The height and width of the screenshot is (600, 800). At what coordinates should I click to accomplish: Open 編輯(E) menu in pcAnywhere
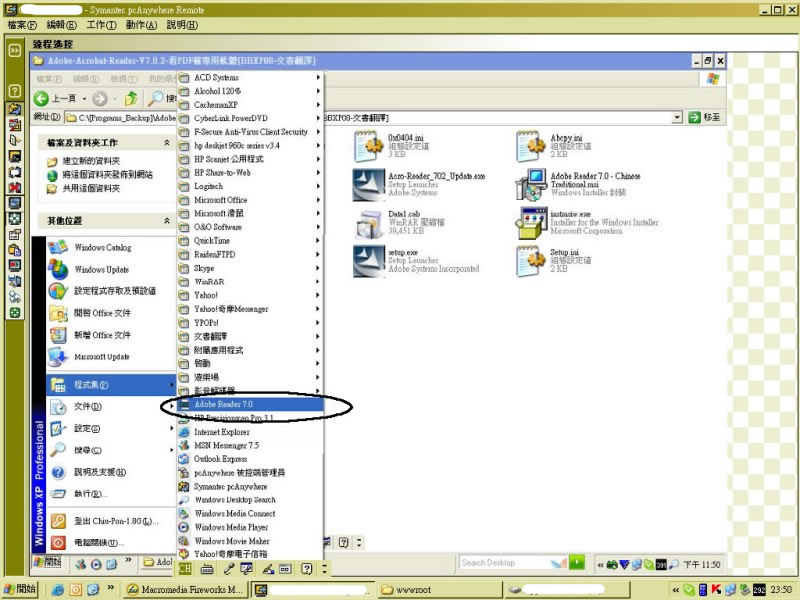point(61,25)
